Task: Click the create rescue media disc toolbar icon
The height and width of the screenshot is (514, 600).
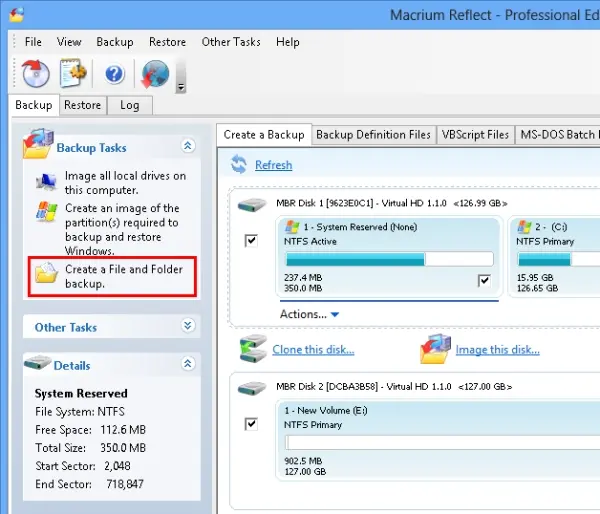Action: [x=36, y=73]
